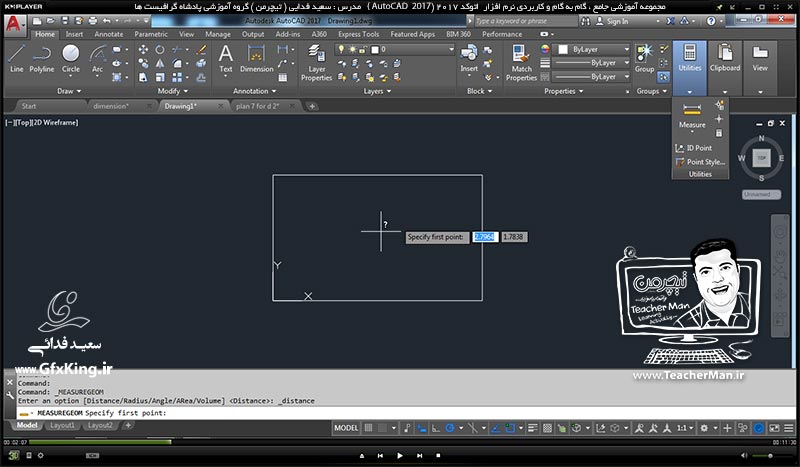The width and height of the screenshot is (800, 467).
Task: Toggle transparency display in status bar
Action: click(x=547, y=428)
